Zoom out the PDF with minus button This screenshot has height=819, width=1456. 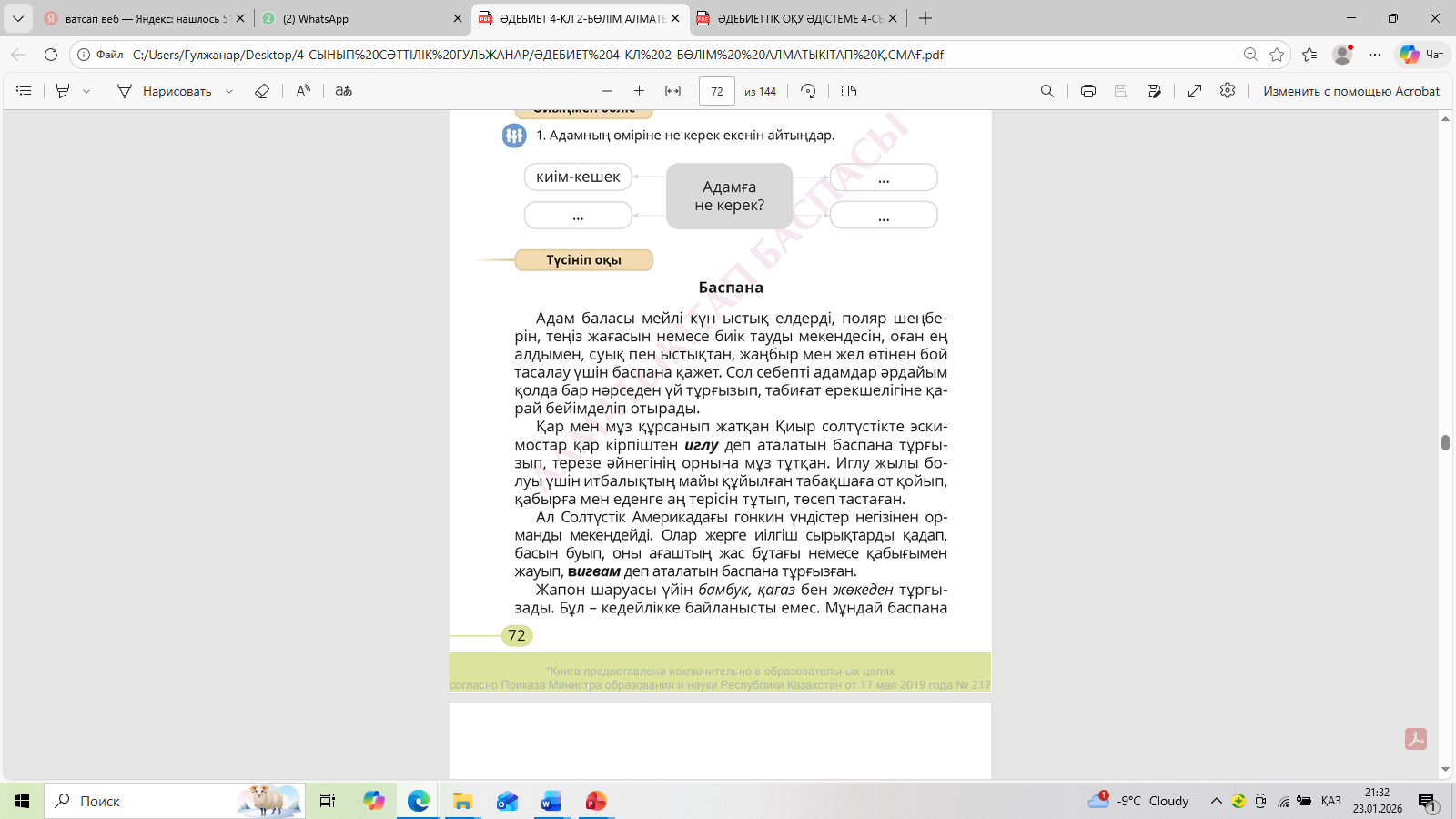(x=607, y=91)
